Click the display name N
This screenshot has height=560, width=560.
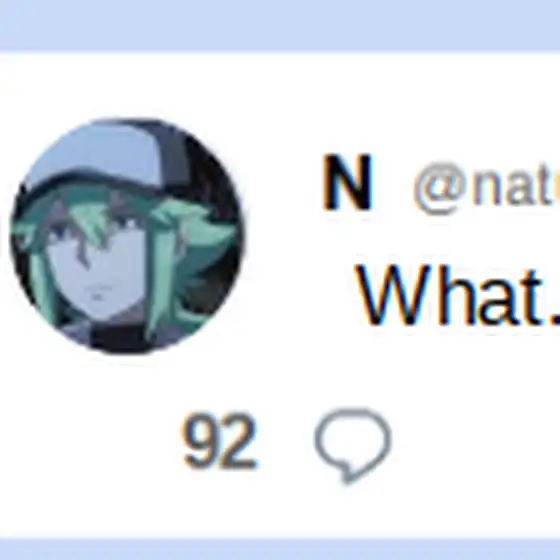[x=347, y=182]
